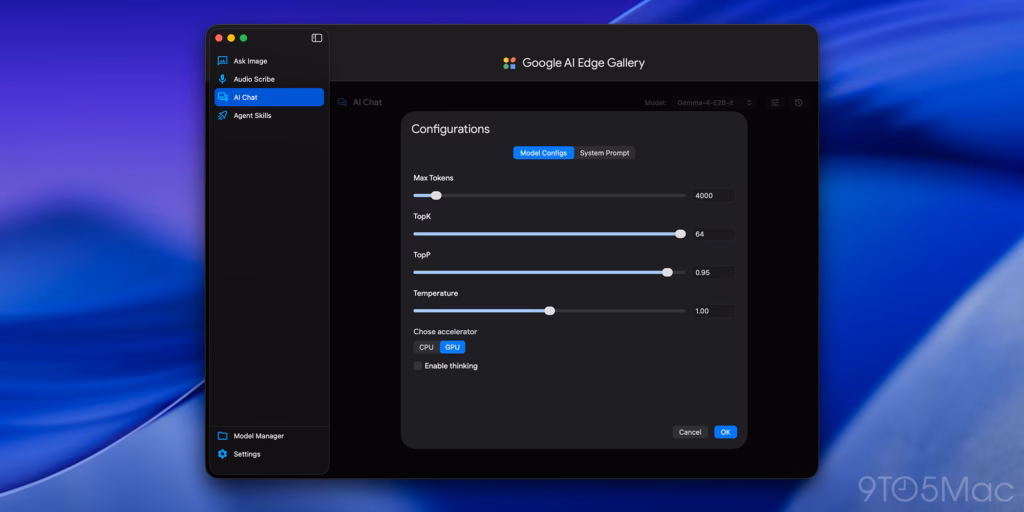Switch to the System Prompt tab
The image size is (1024, 512).
coord(605,153)
